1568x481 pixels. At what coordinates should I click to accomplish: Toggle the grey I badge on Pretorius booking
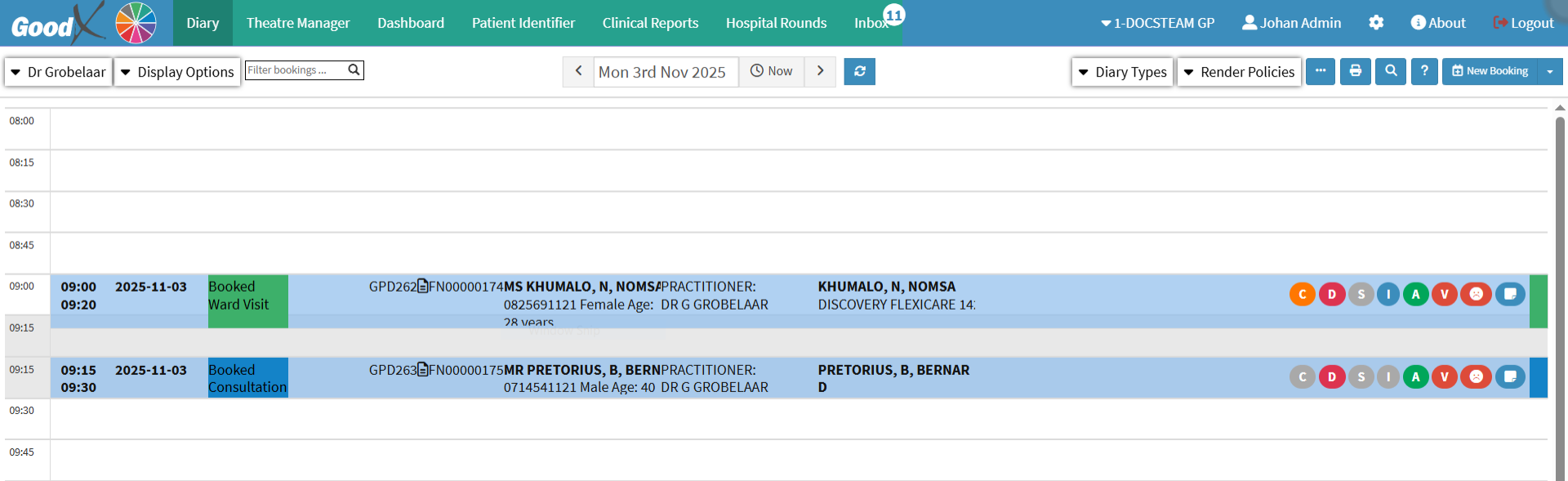(x=1388, y=376)
